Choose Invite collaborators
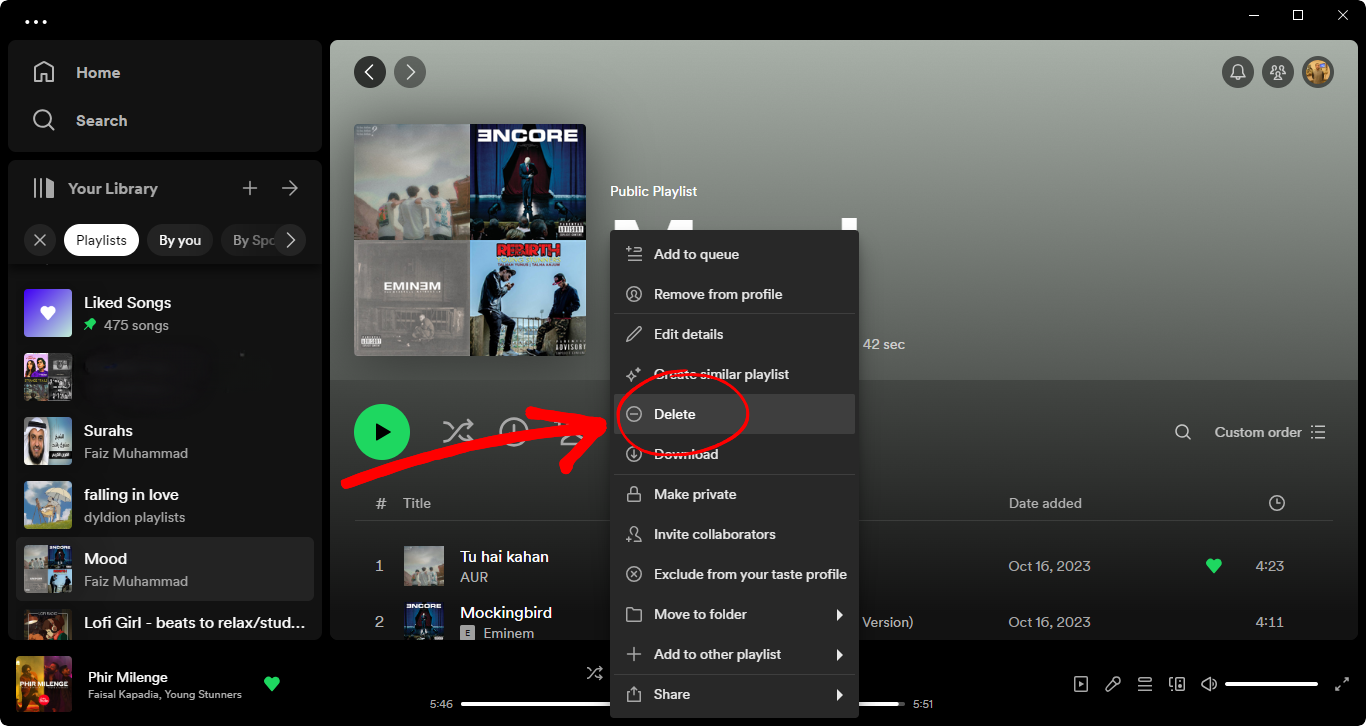 pos(735,534)
